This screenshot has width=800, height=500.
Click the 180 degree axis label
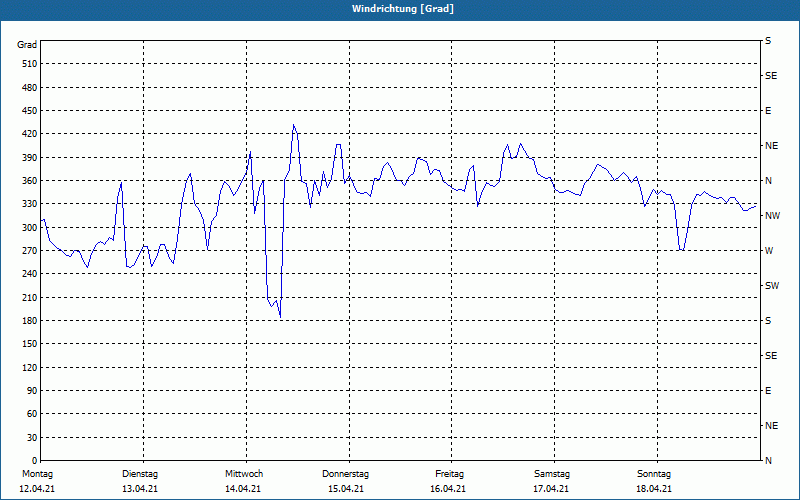tap(30, 321)
